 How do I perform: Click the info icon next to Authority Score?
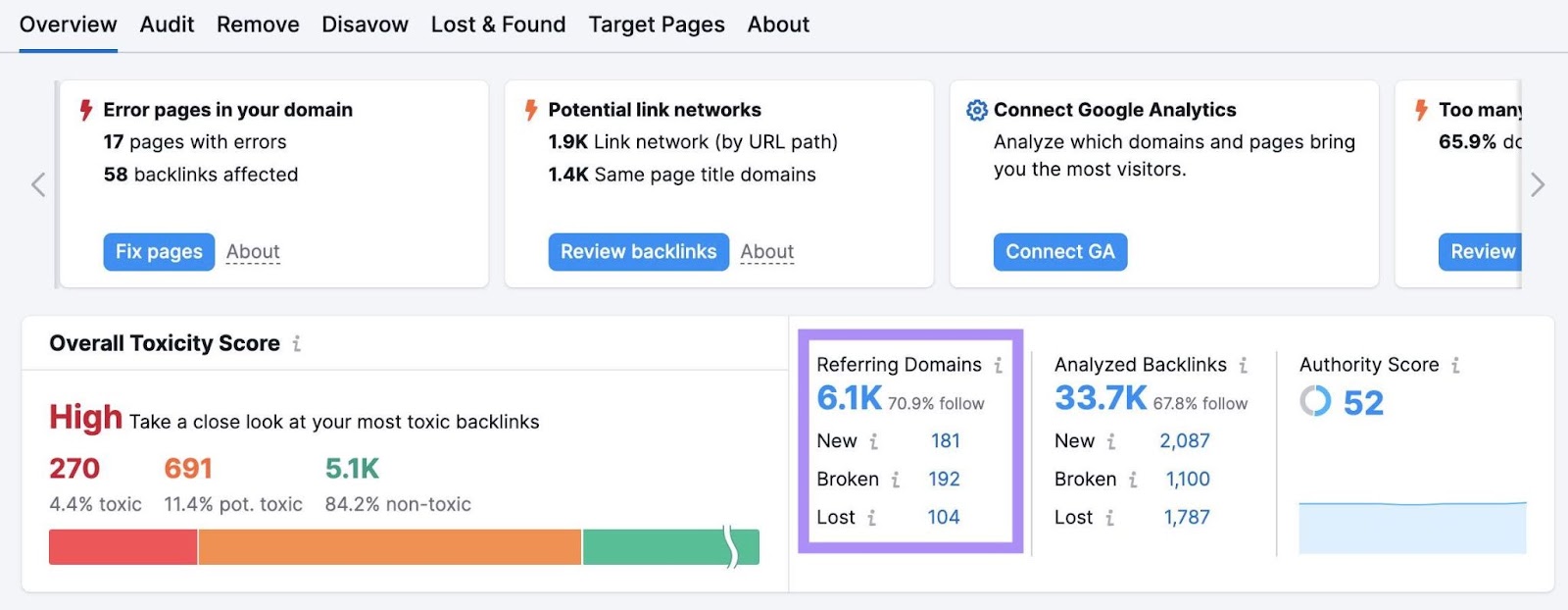click(x=1454, y=364)
